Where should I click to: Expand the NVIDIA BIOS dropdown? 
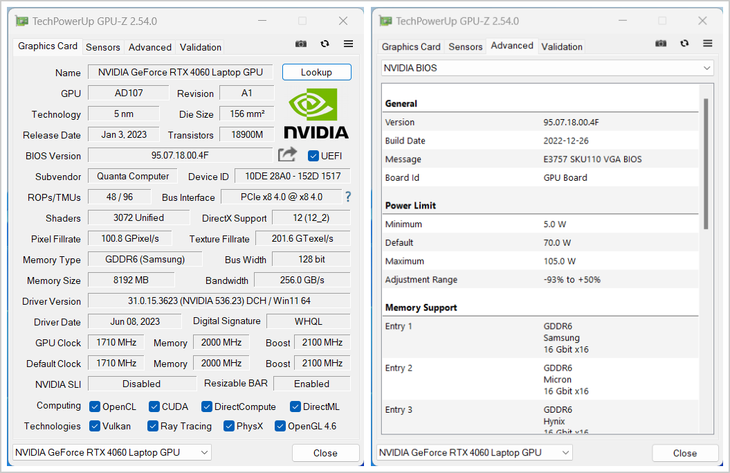[x=547, y=68]
